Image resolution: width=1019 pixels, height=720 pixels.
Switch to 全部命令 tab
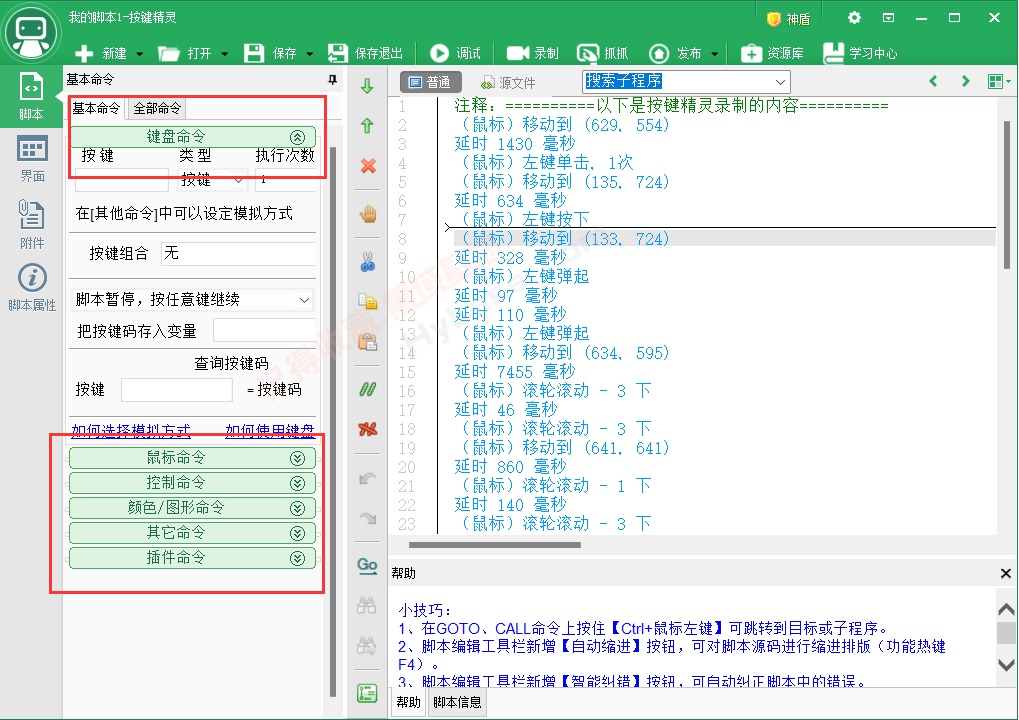coord(157,109)
